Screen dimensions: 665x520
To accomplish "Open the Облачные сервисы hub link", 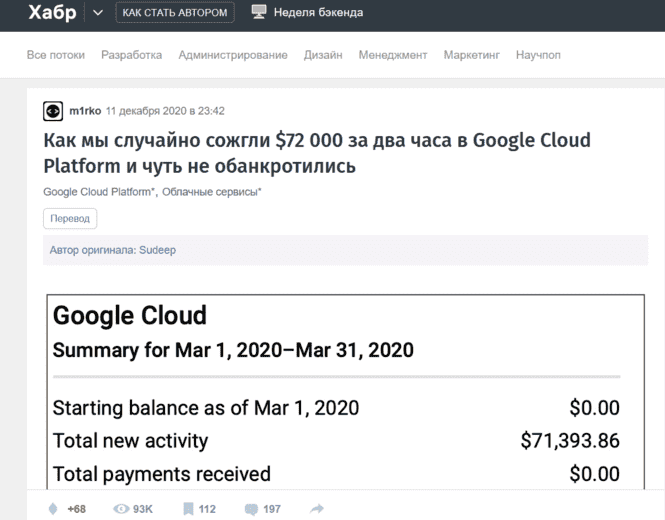I will [212, 192].
